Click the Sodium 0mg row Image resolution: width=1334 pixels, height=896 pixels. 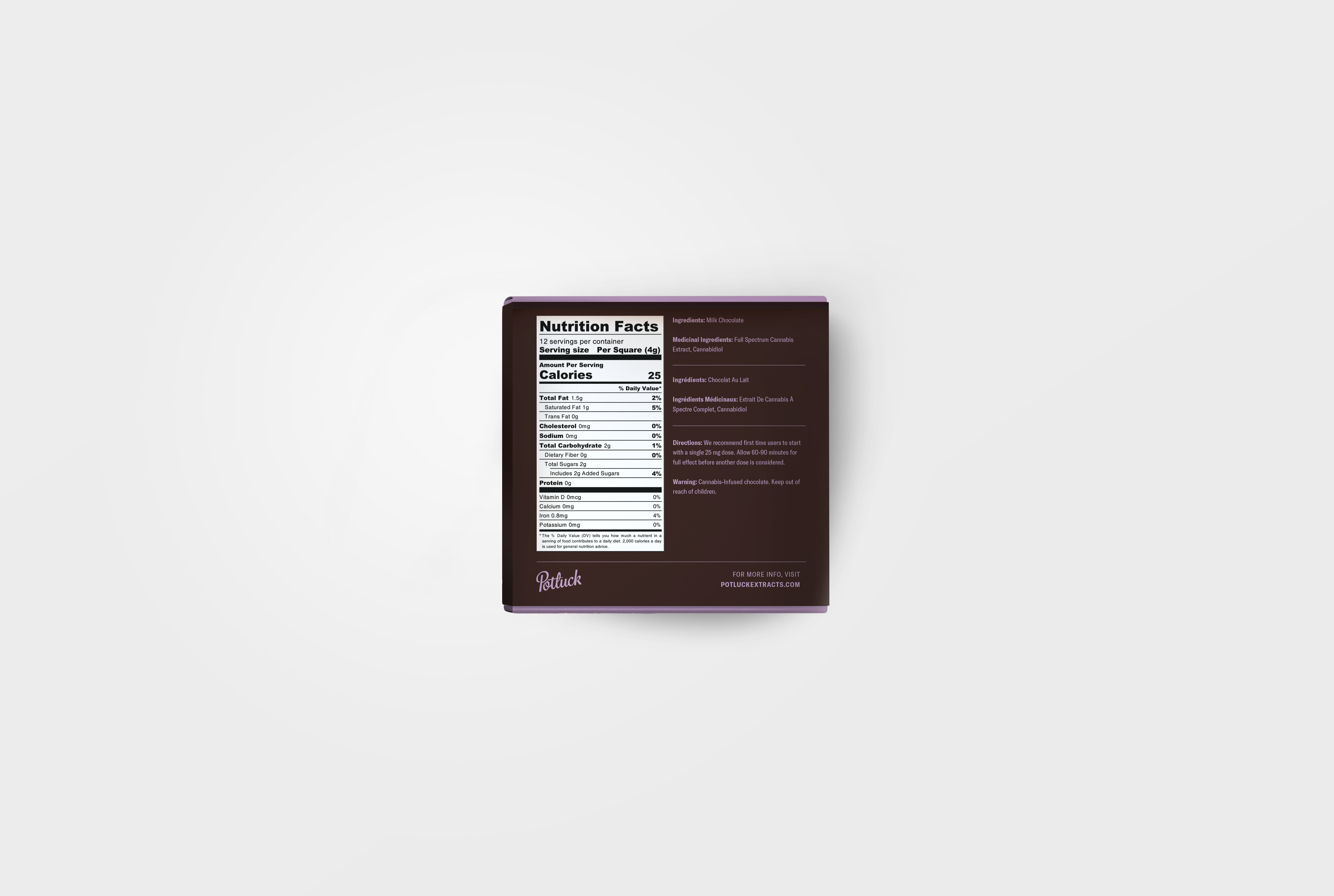(599, 436)
